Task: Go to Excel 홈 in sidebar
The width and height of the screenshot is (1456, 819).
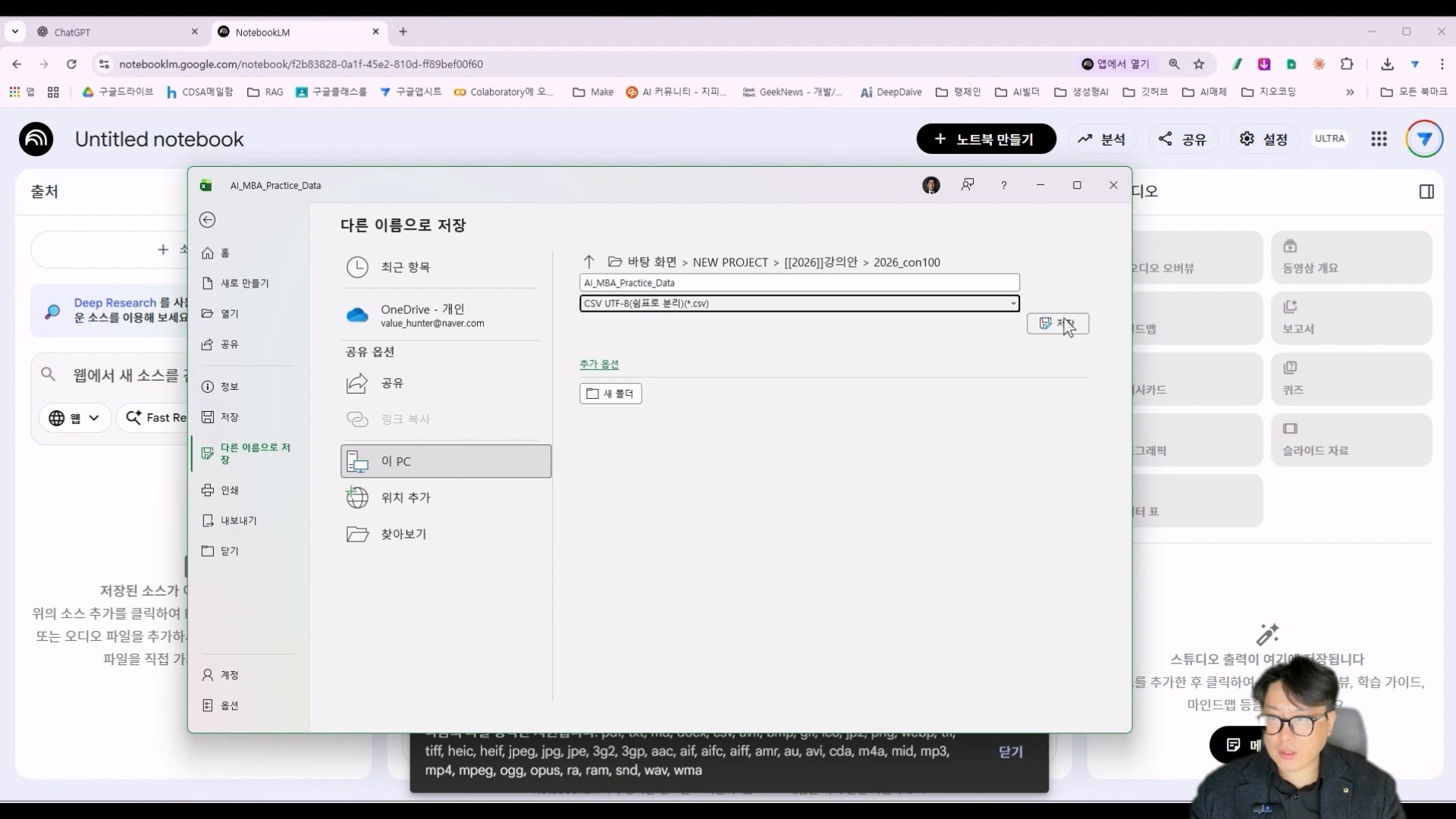Action: coord(224,253)
